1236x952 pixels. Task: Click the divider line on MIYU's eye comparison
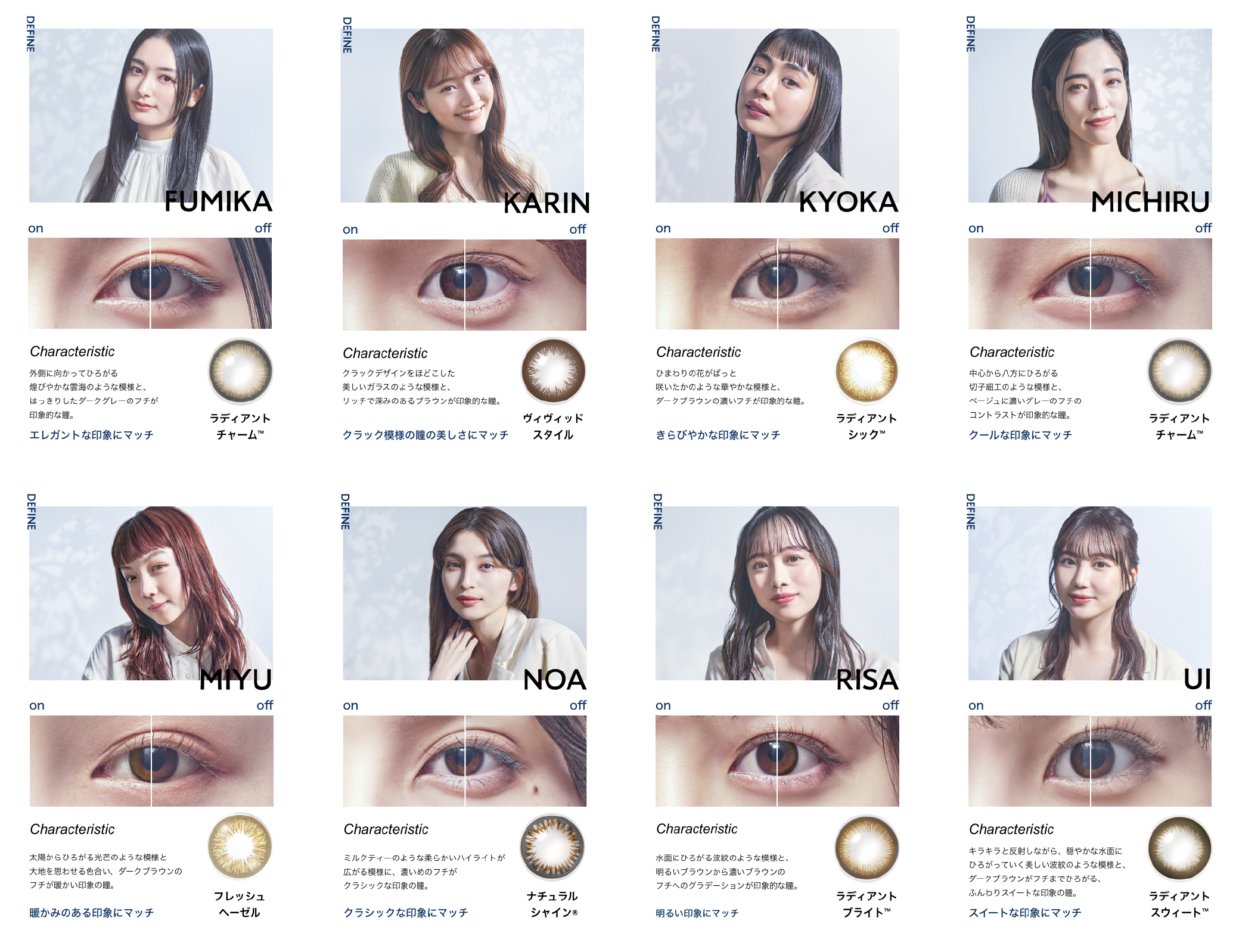pyautogui.click(x=151, y=761)
